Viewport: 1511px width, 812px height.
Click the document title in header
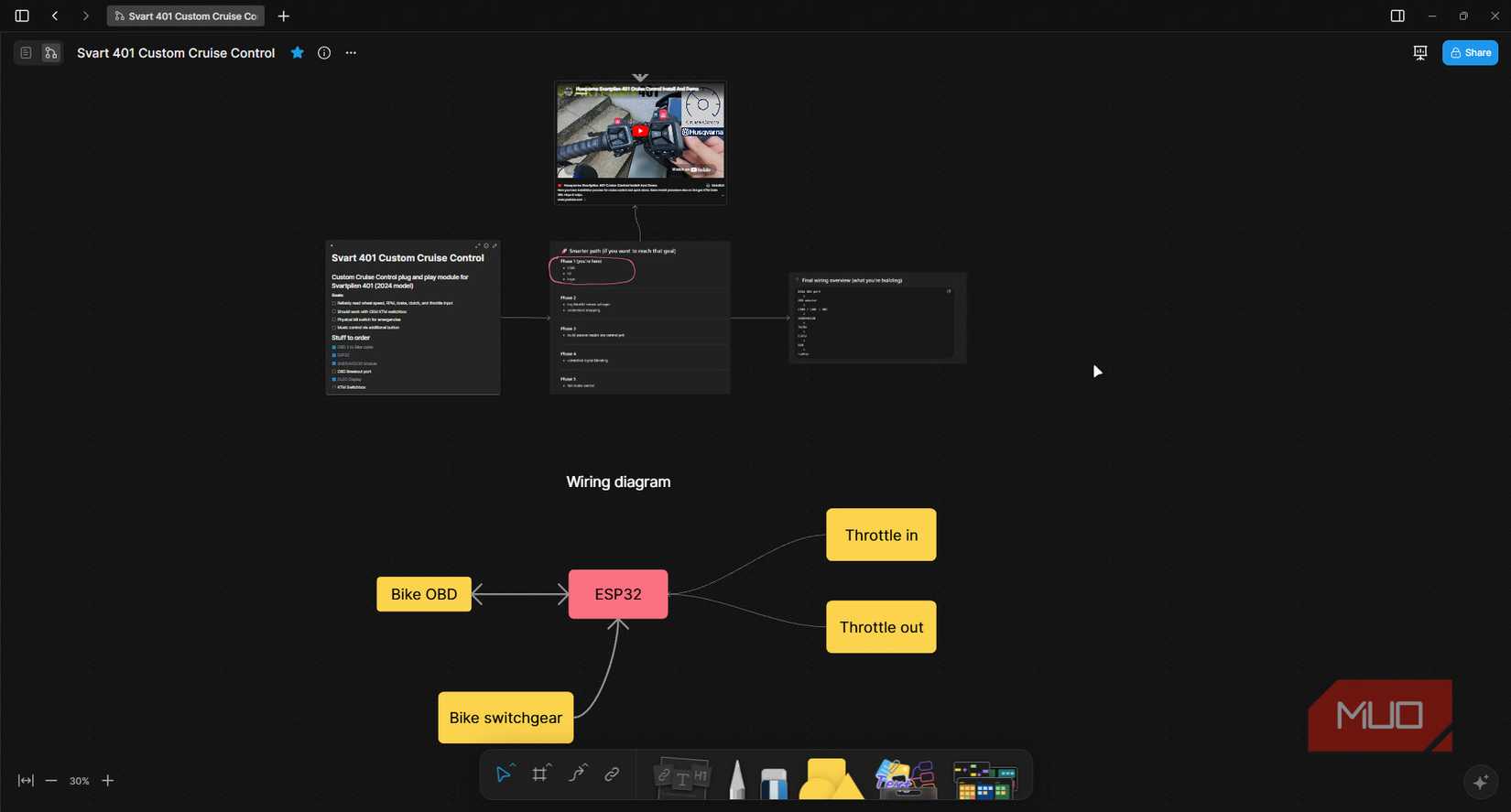(176, 53)
